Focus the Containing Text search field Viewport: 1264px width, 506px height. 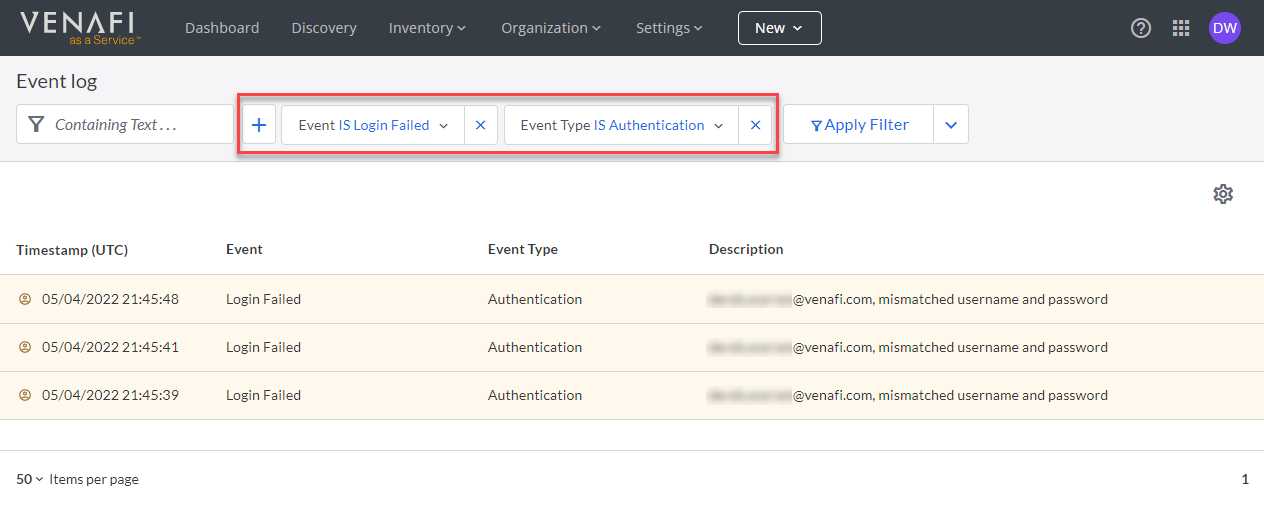pyautogui.click(x=125, y=125)
